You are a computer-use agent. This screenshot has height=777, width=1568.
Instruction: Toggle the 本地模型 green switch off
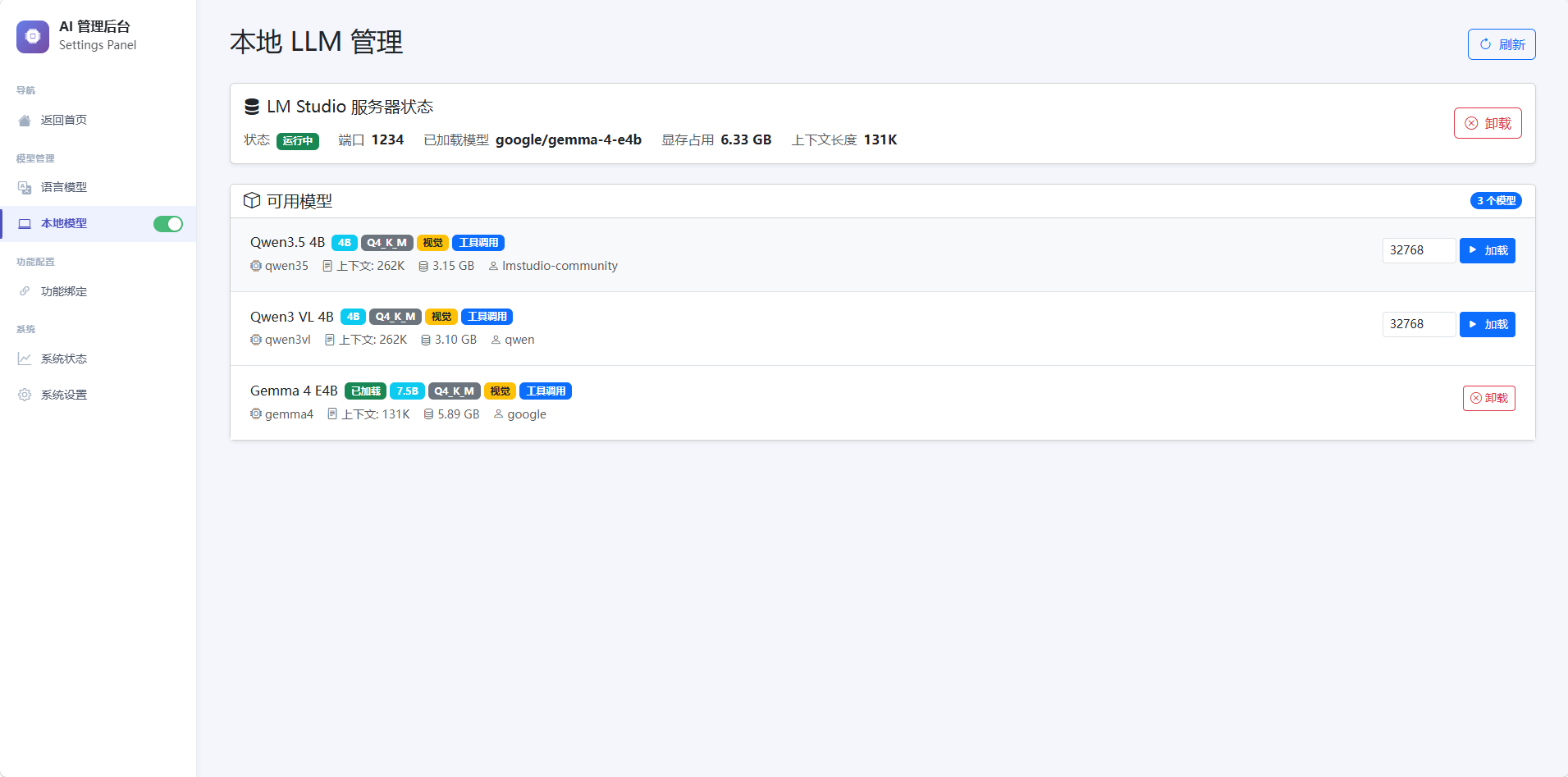coord(168,224)
